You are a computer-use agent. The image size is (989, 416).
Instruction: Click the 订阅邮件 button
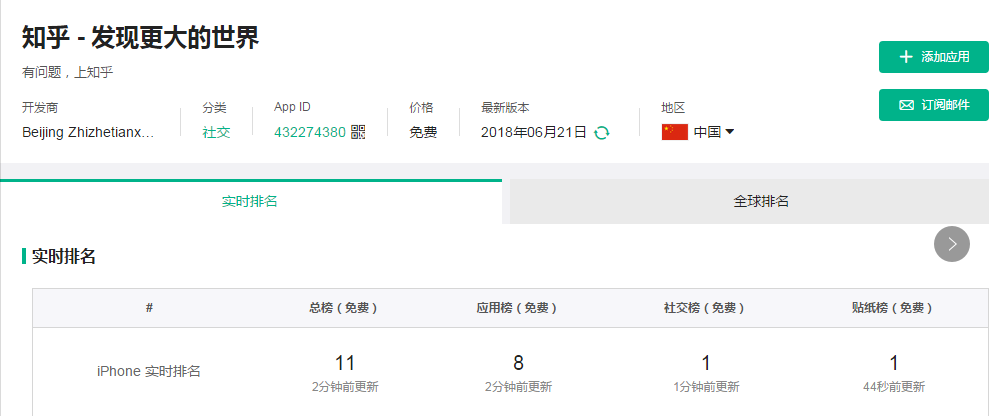[x=934, y=105]
